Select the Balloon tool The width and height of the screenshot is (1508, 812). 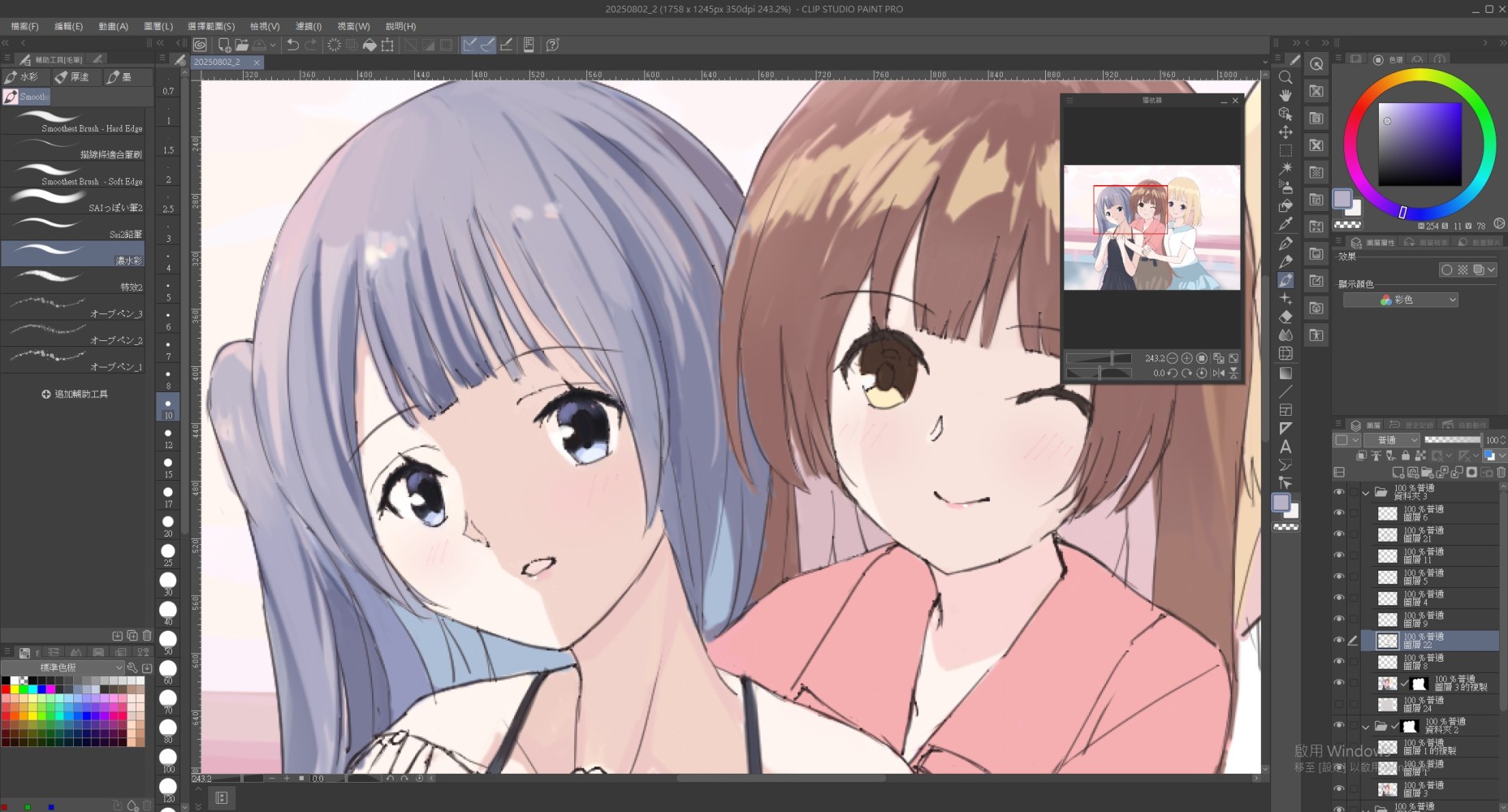(1285, 465)
